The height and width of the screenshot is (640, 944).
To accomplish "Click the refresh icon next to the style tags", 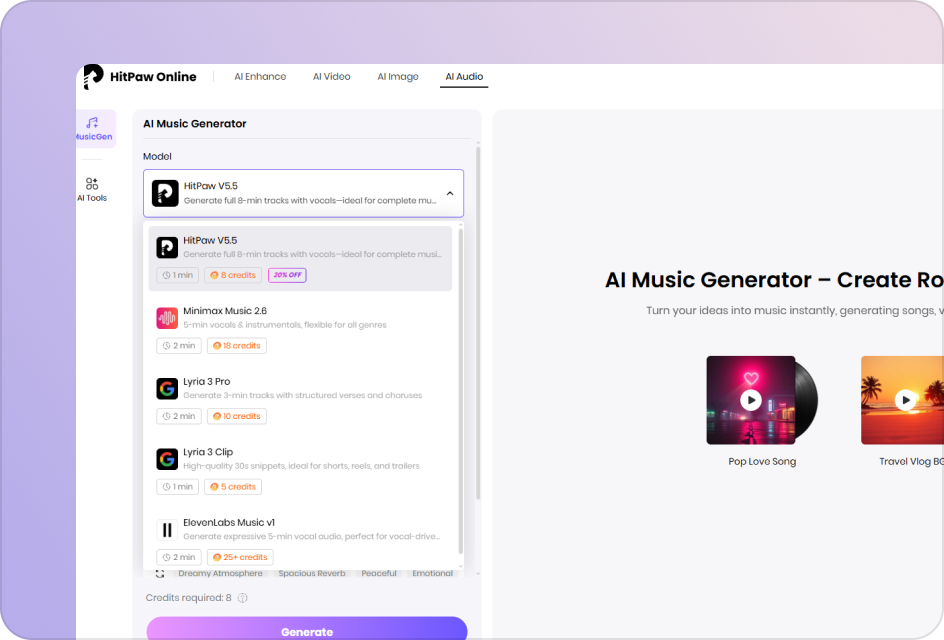I will [x=160, y=572].
